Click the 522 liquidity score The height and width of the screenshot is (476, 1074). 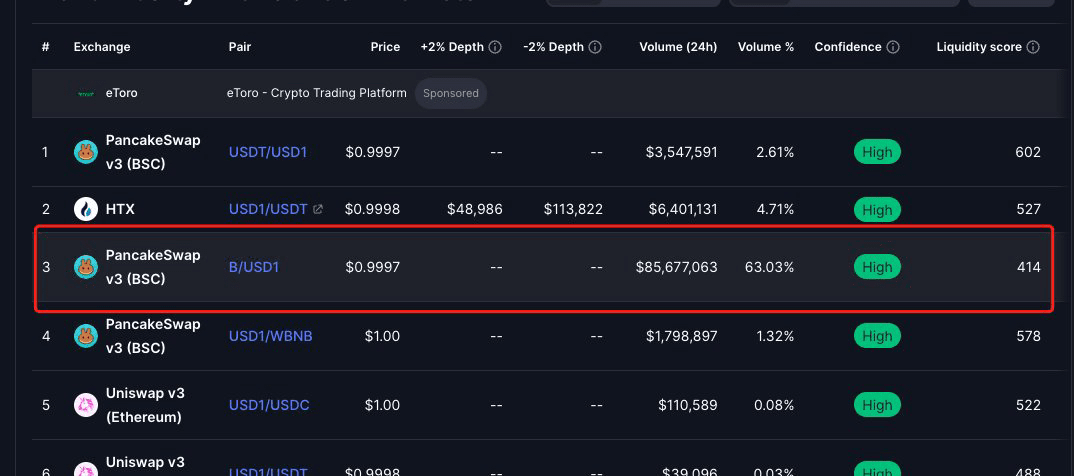pyautogui.click(x=1028, y=405)
